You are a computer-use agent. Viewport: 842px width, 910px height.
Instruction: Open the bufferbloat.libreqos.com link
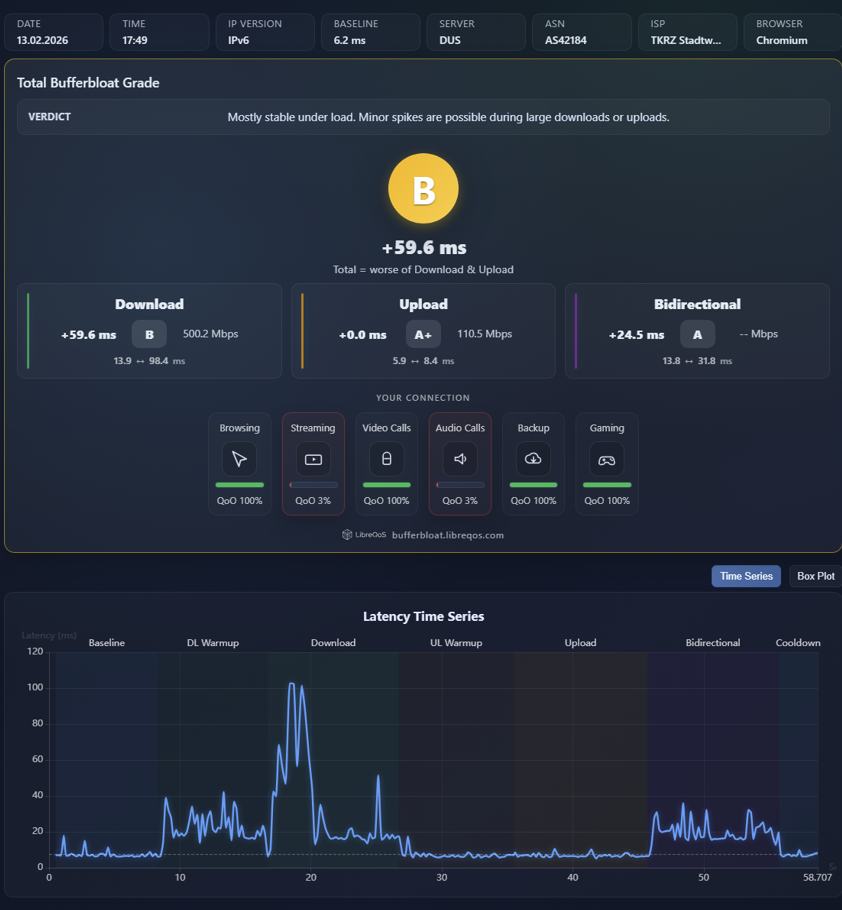coord(447,535)
